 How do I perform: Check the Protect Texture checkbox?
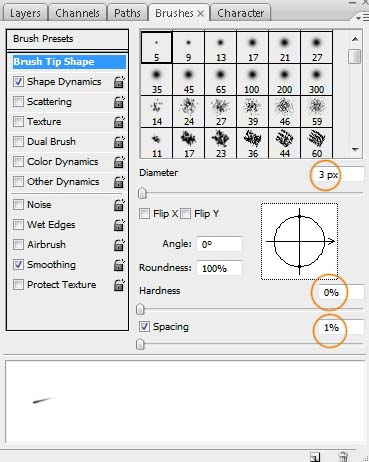point(18,285)
